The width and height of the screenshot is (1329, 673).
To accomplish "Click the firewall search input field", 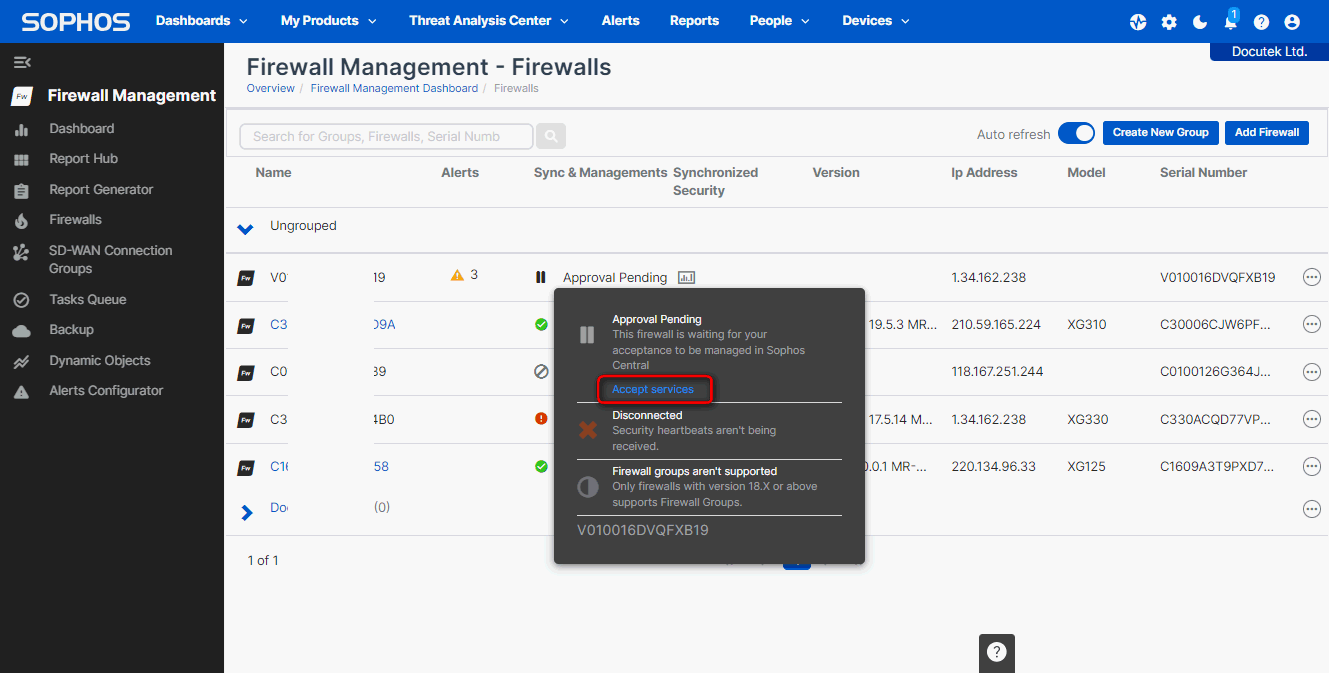I will pos(386,136).
